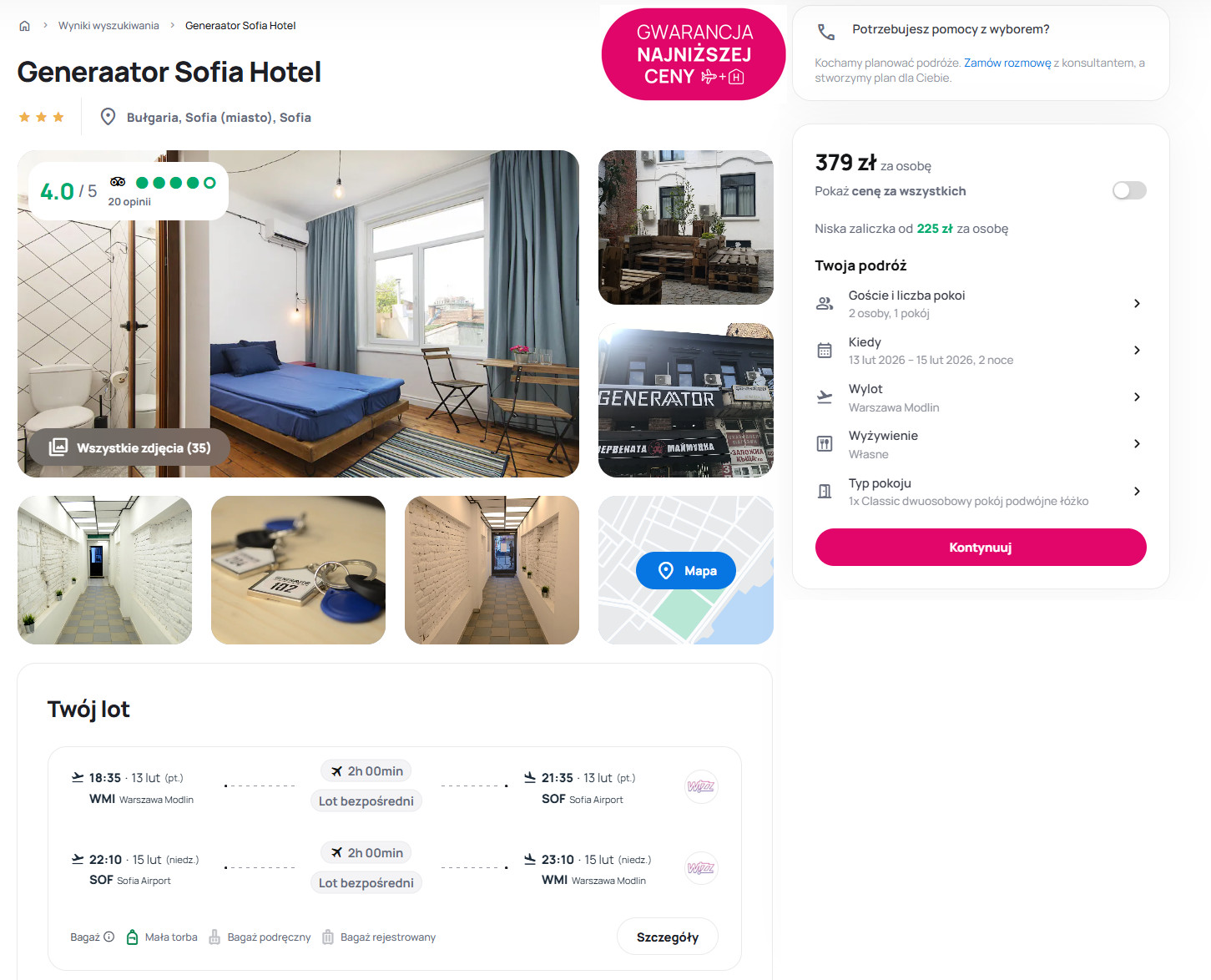Open the Mapa map thumbnail

686,571
